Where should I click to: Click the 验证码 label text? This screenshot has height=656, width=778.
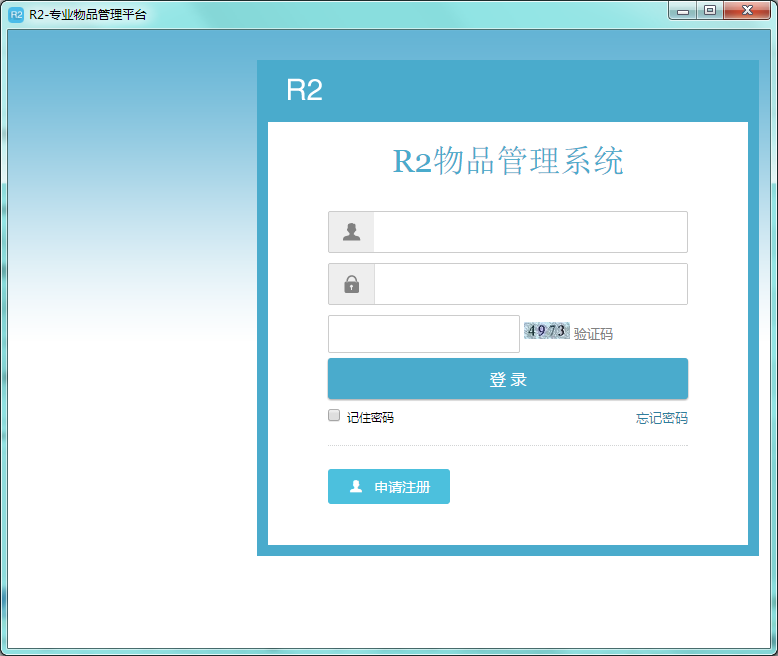pos(593,334)
